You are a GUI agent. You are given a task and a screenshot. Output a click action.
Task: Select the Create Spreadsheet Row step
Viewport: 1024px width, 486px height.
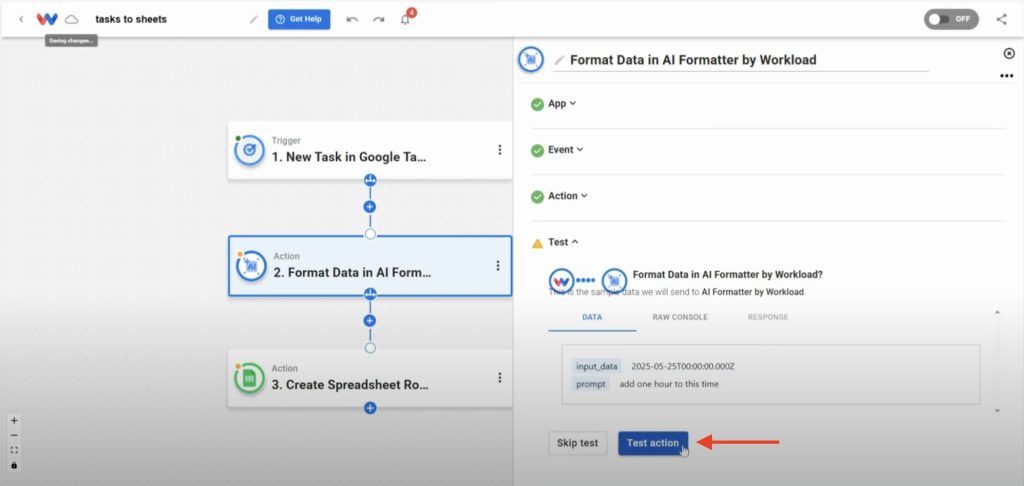coord(370,378)
